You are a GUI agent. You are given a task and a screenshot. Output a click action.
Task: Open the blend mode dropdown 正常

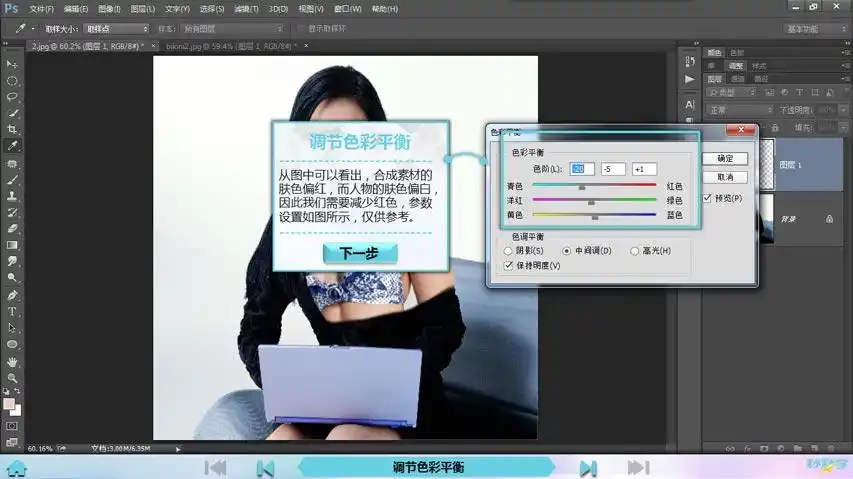pyautogui.click(x=740, y=110)
